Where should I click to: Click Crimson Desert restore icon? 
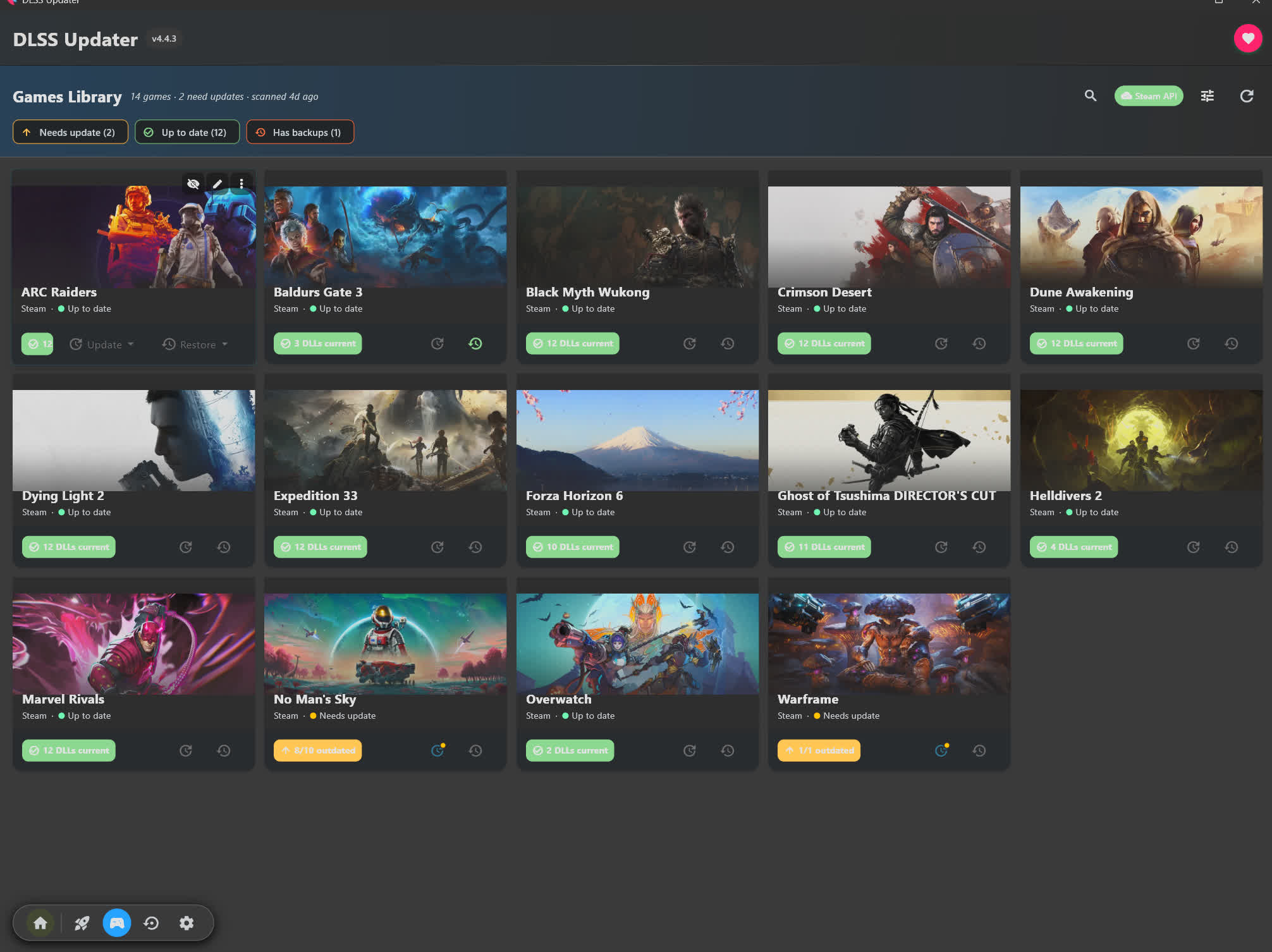pyautogui.click(x=979, y=344)
